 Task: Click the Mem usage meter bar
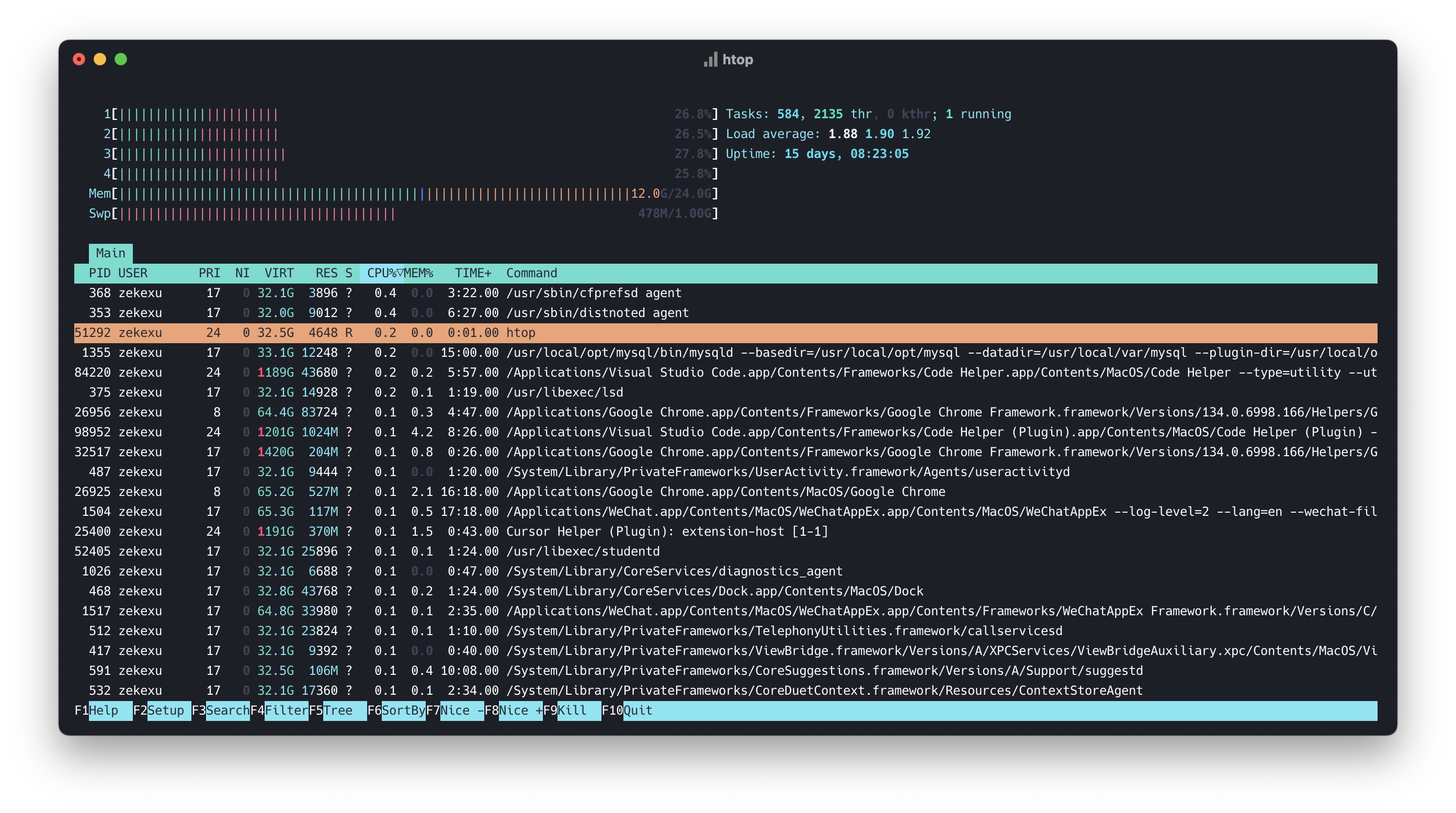(404, 194)
